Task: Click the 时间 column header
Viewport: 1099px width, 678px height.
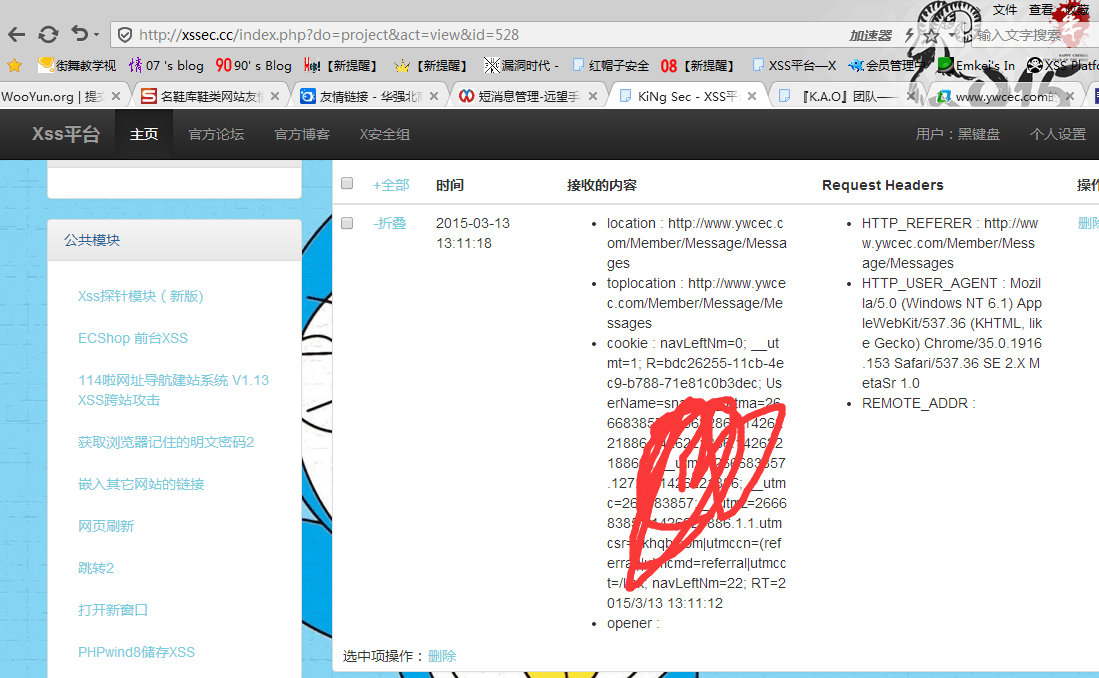Action: pyautogui.click(x=450, y=185)
